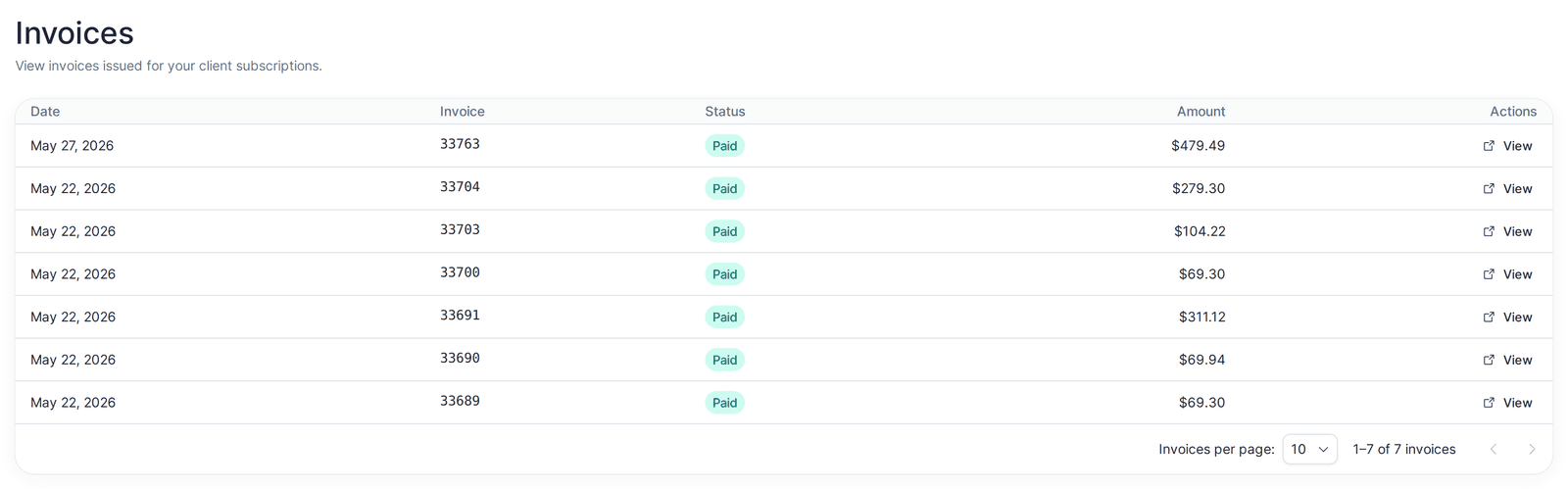Click the $69.94 amount
This screenshot has width=1568, height=489.
pos(1201,360)
